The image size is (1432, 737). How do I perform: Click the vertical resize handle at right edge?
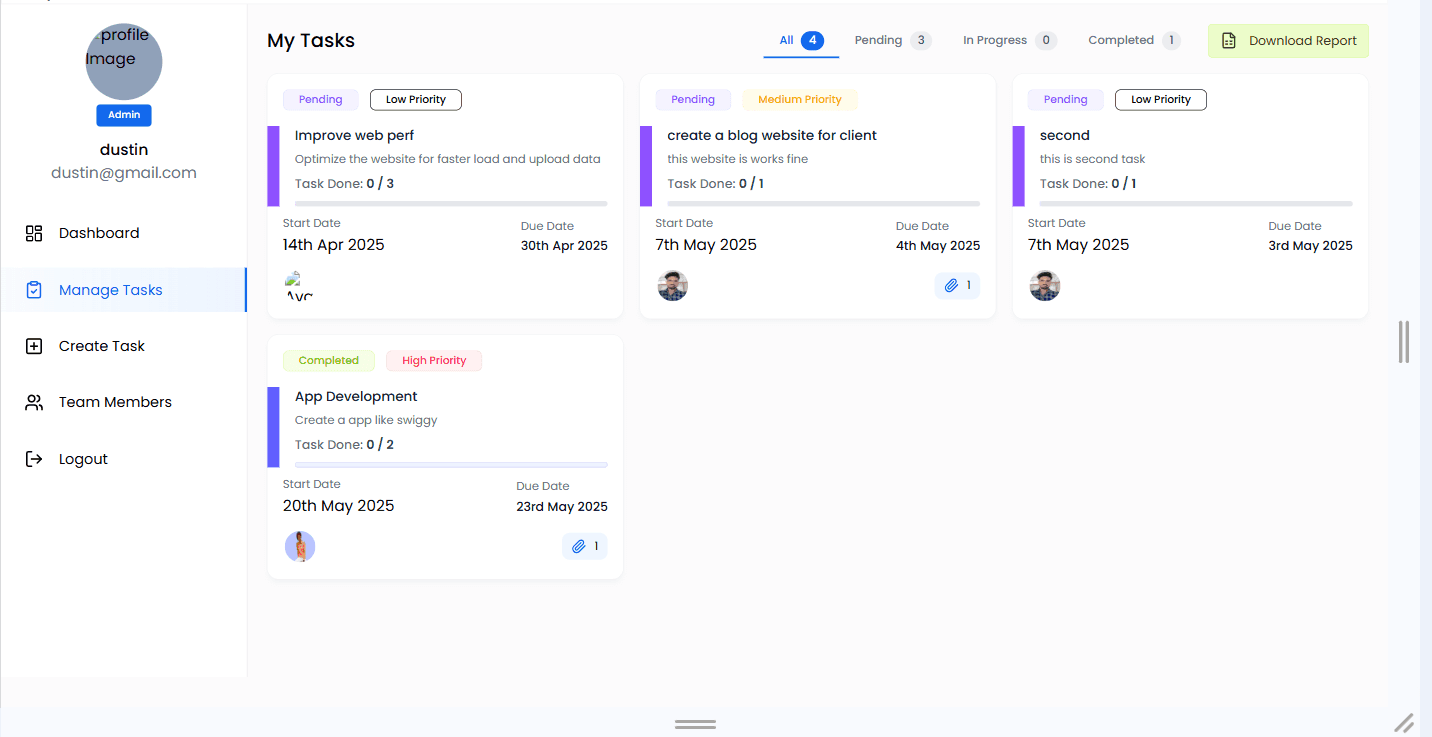pyautogui.click(x=1404, y=342)
